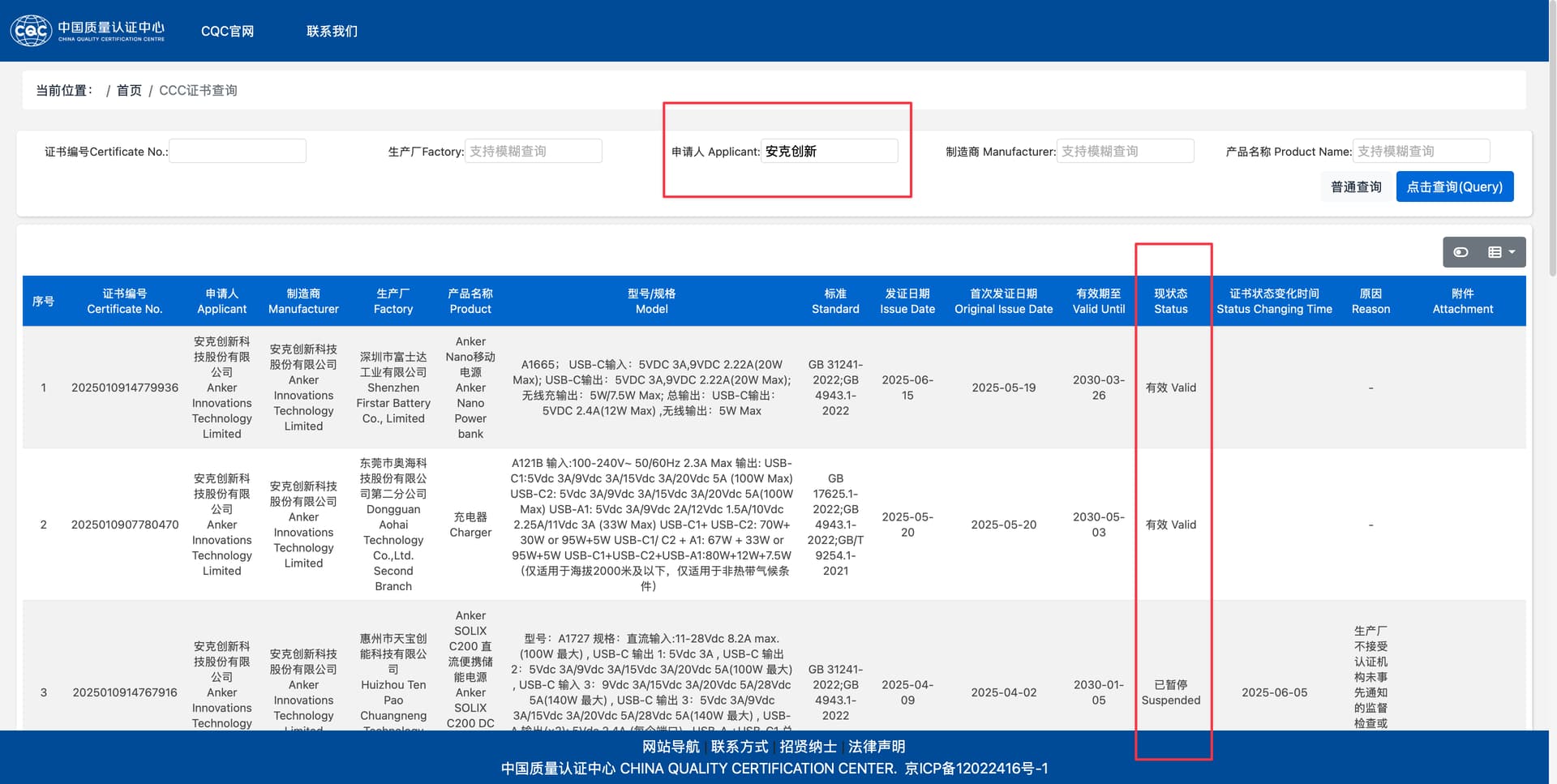Click the 原因 Reason column header

point(1370,301)
